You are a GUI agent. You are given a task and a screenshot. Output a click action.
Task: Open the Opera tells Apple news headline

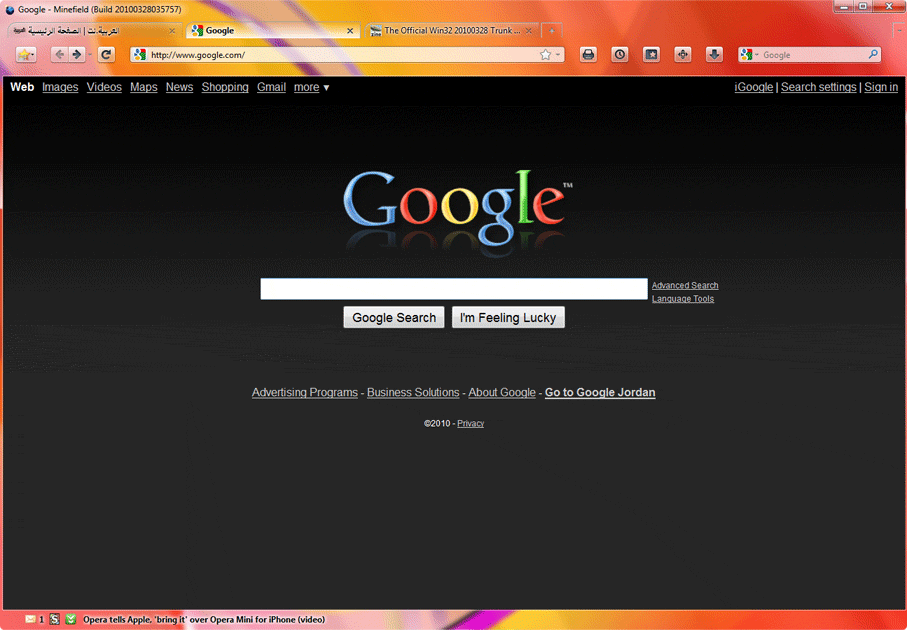pos(204,620)
